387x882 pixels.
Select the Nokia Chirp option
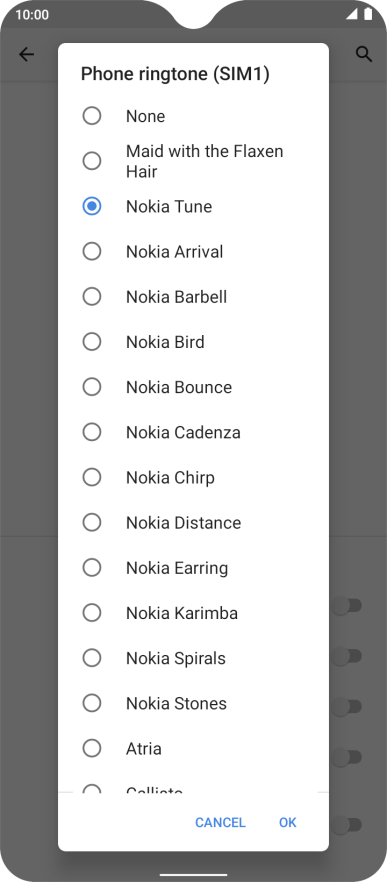[194, 478]
